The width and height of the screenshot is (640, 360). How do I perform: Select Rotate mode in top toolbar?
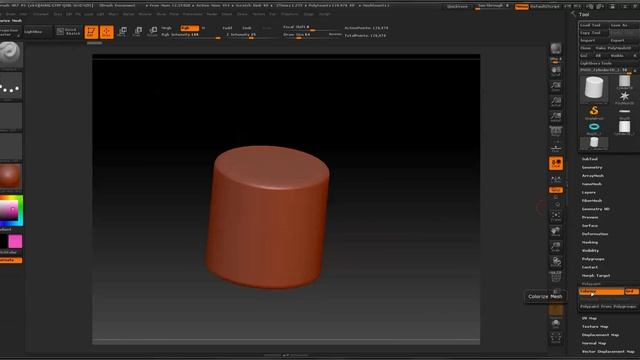(153, 31)
